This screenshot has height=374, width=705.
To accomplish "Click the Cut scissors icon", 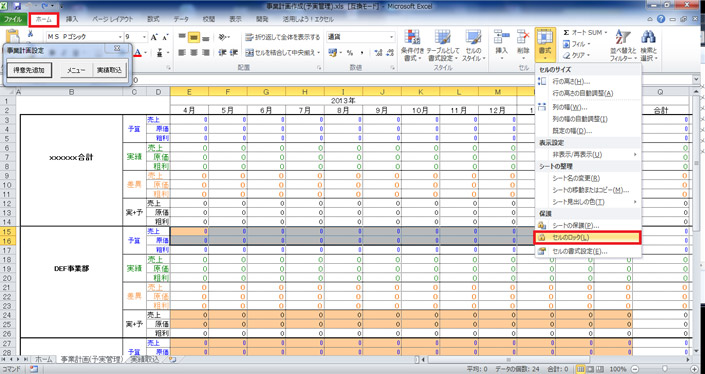I will 30,33.
